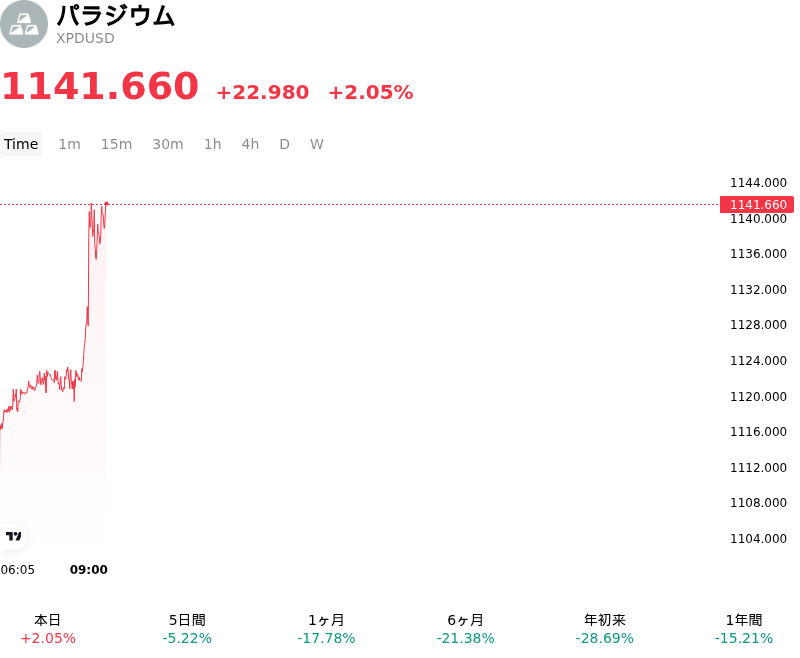Click the XPDUSD symbol text
The image size is (800, 658).
tap(85, 38)
